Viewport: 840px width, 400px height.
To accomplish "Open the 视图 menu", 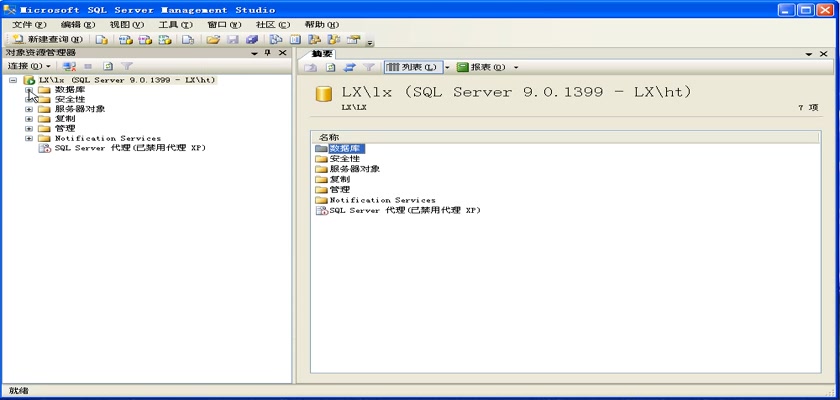I will coord(126,25).
